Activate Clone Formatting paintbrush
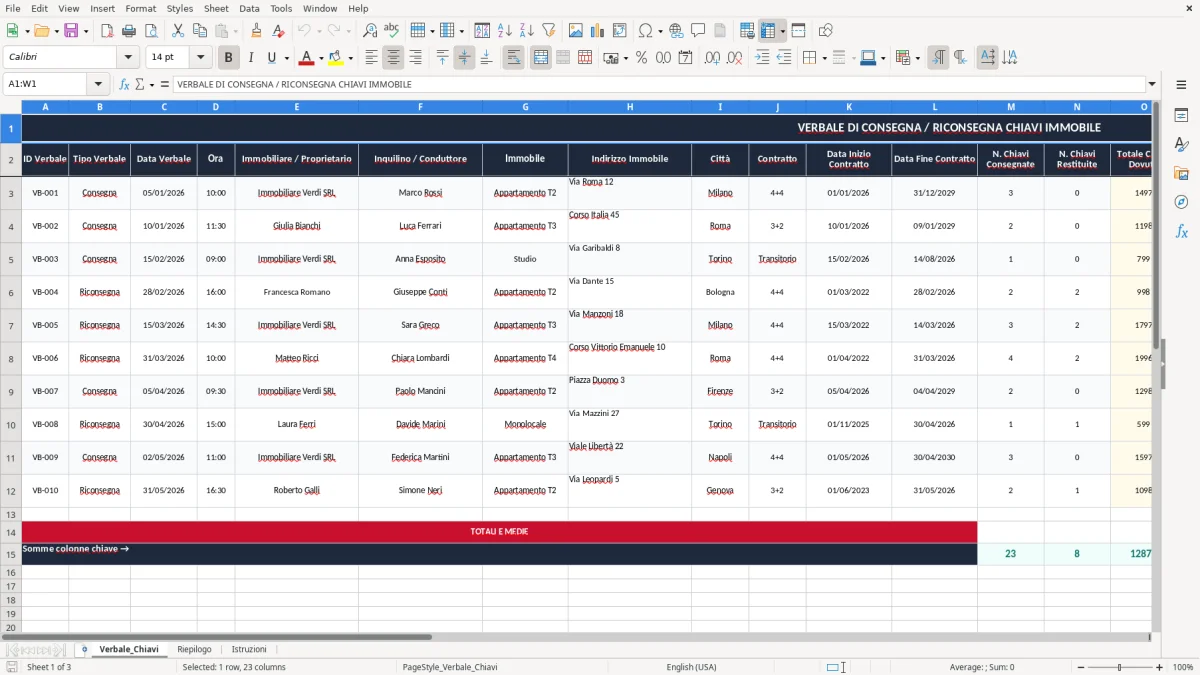 coord(256,31)
